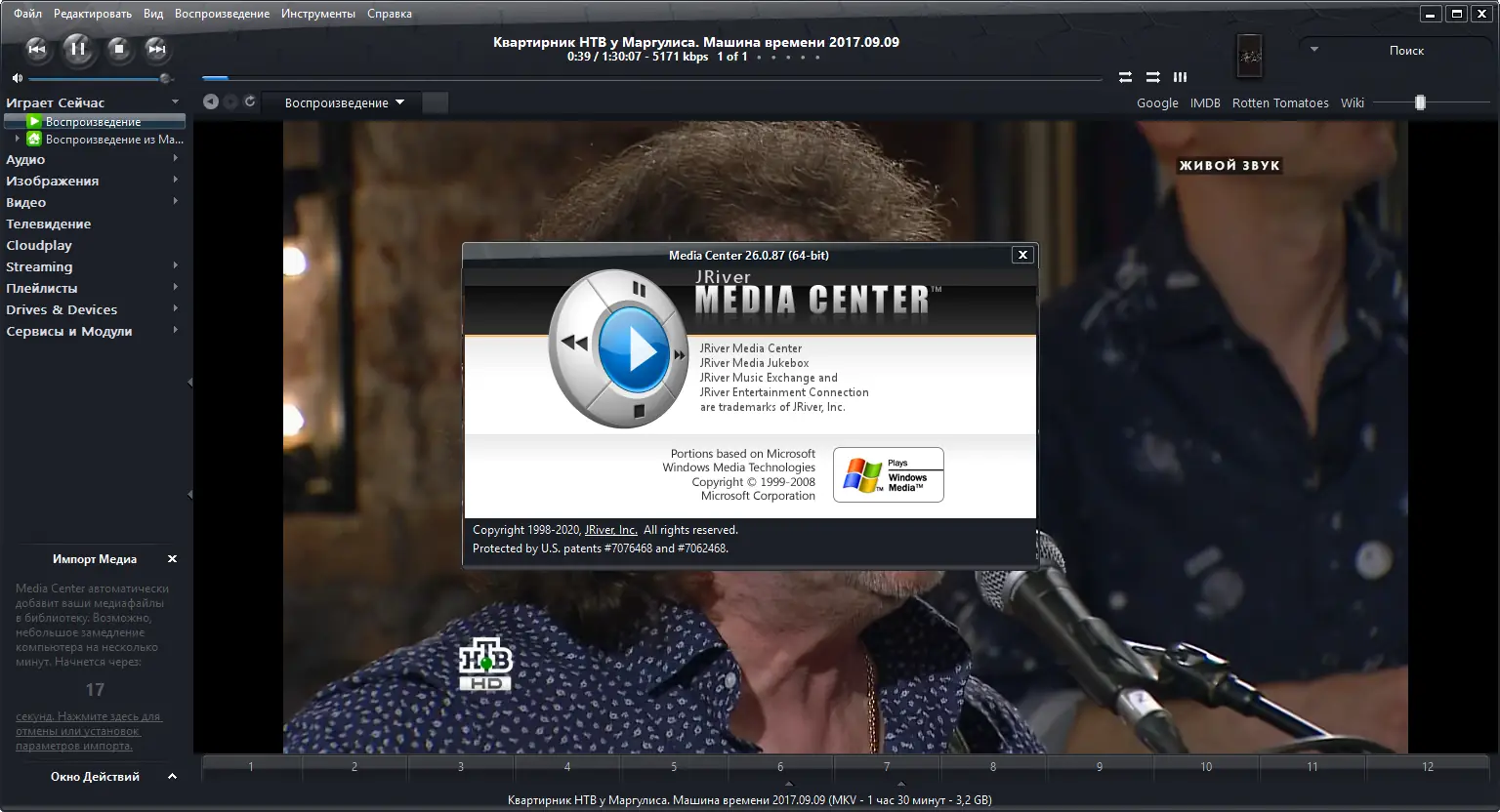
Task: Click the playing-now title text at top
Action: point(696,42)
